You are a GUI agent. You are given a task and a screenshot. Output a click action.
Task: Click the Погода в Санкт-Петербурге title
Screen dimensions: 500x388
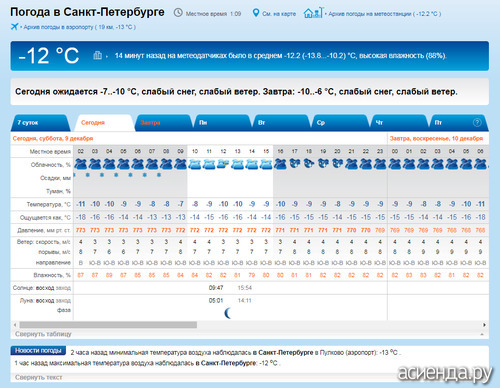click(87, 12)
